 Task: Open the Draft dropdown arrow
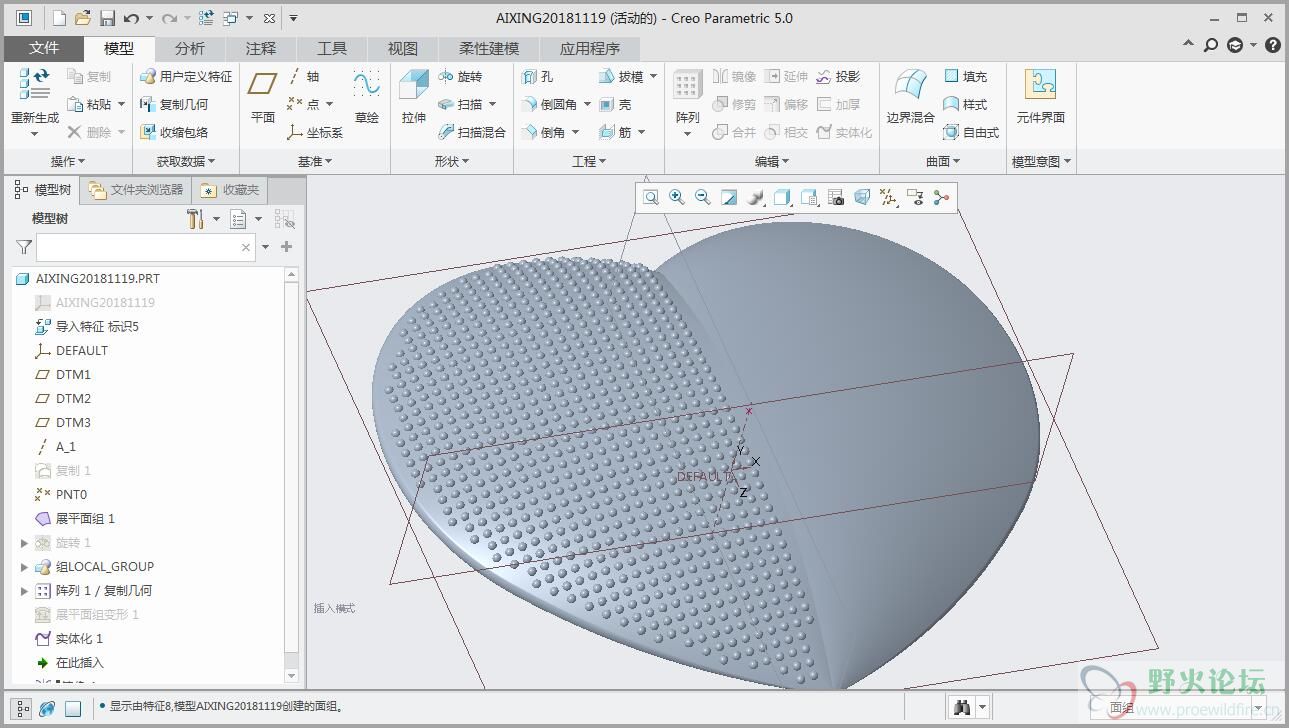653,76
